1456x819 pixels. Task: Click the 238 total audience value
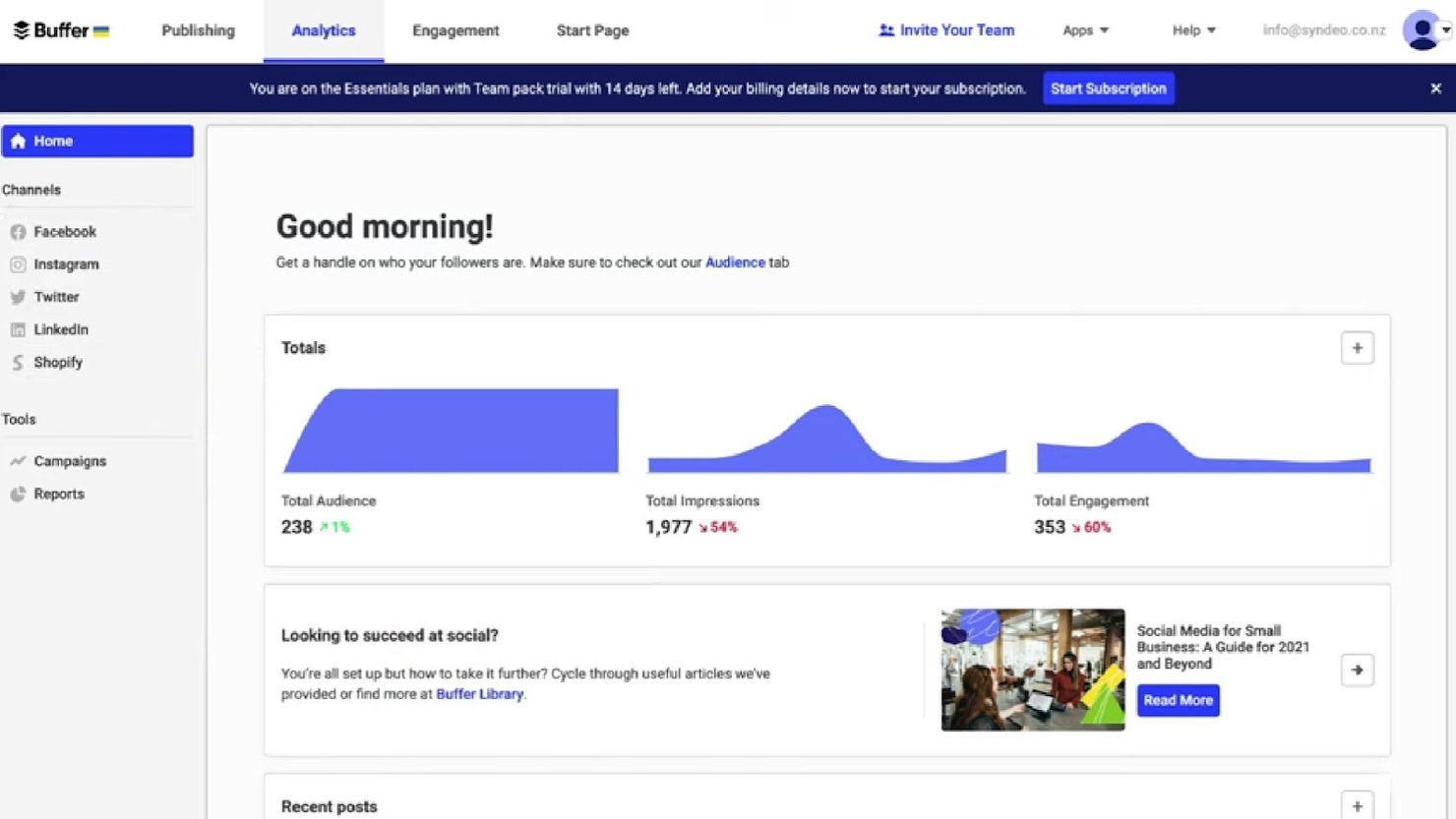(x=296, y=527)
